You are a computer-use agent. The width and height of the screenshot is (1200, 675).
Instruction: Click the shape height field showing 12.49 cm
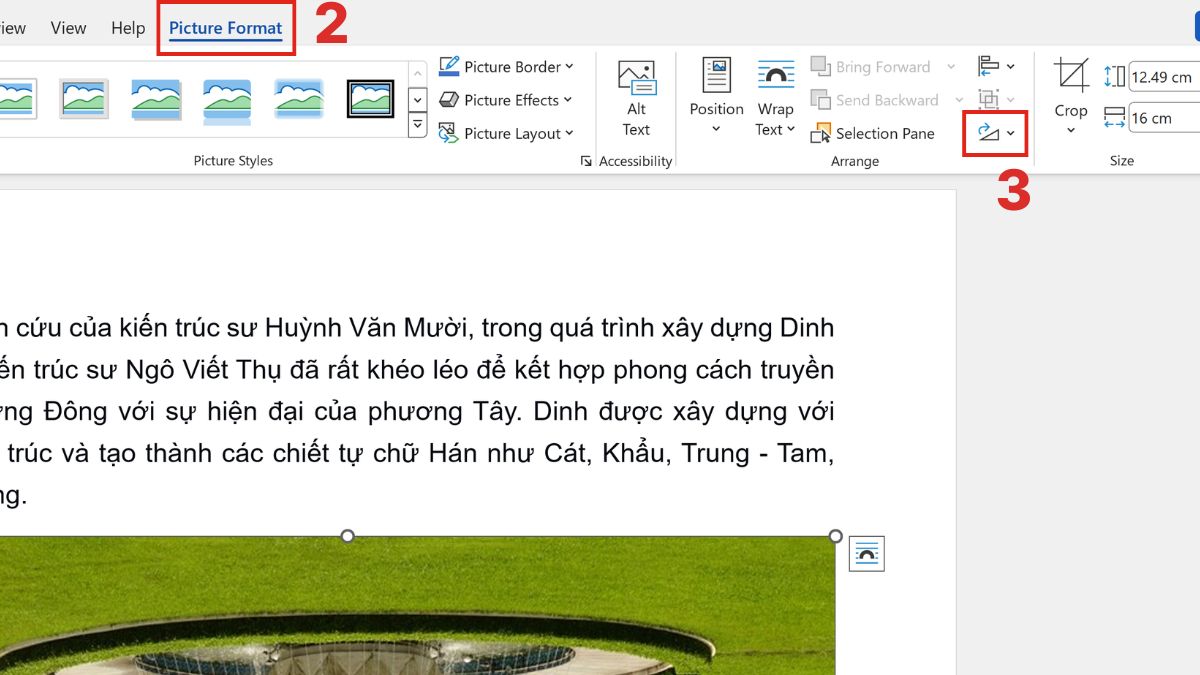coord(1164,77)
